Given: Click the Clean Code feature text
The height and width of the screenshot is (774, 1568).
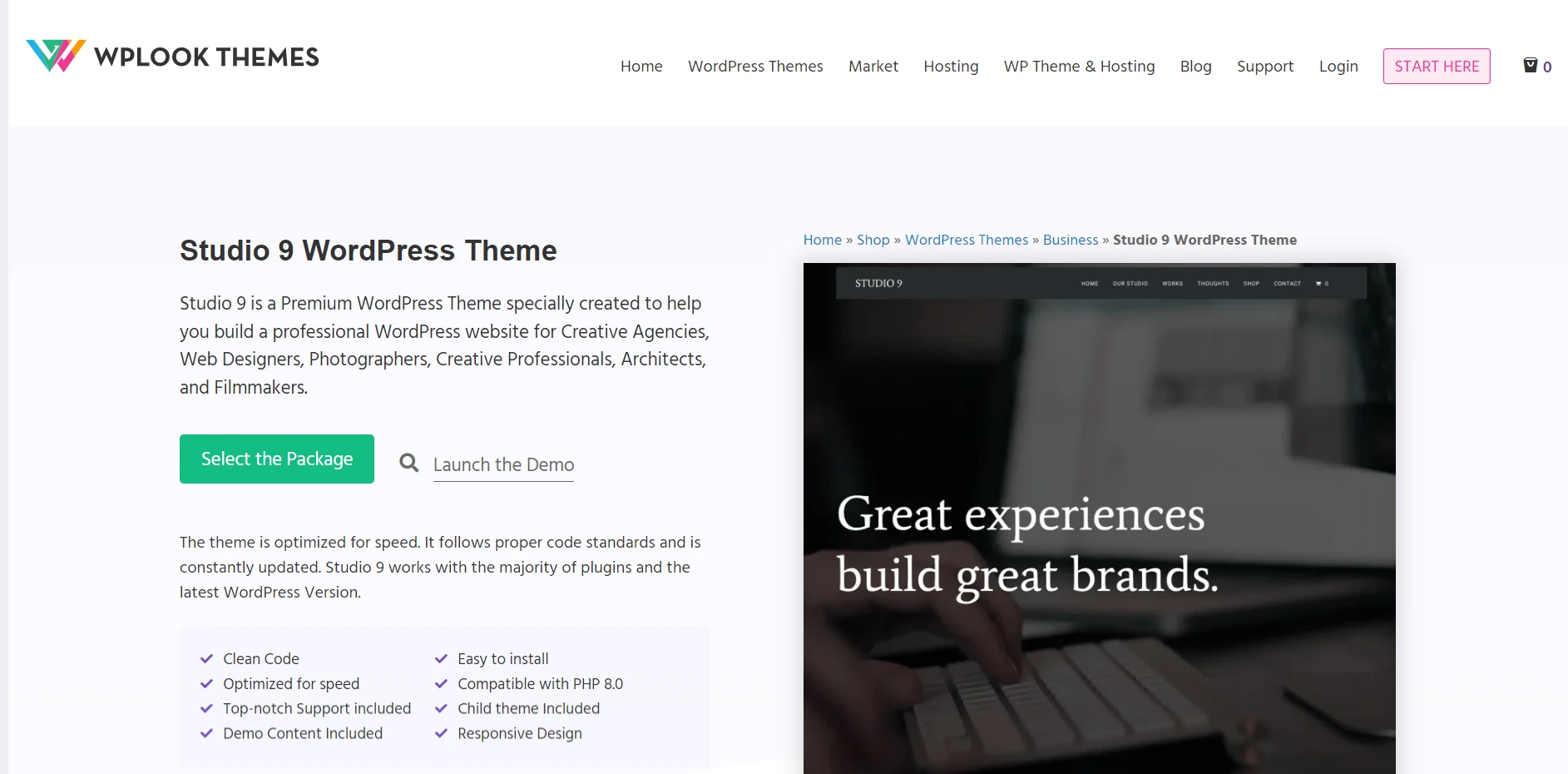Looking at the screenshot, I should [x=261, y=659].
